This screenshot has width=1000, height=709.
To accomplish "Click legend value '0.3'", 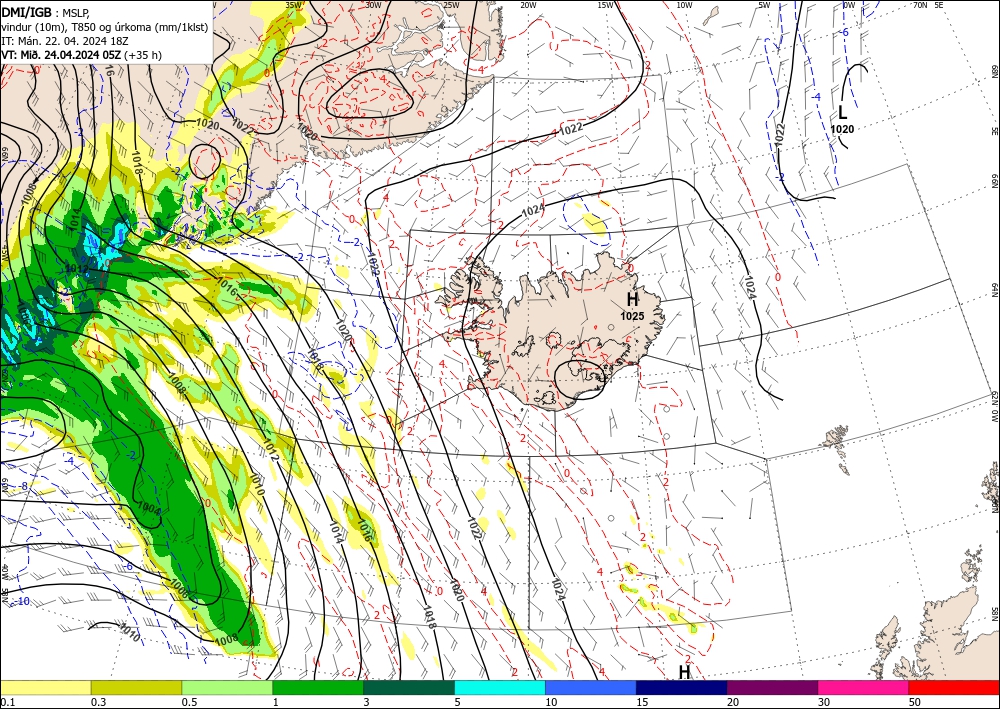I will 98,702.
